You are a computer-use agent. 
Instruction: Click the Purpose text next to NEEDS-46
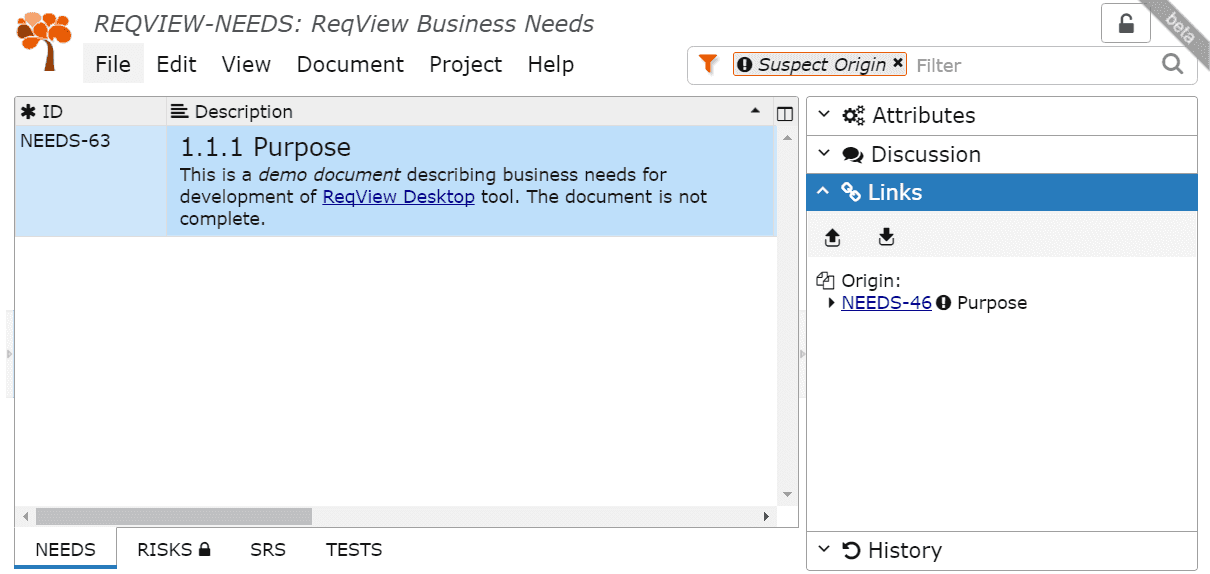[x=992, y=303]
